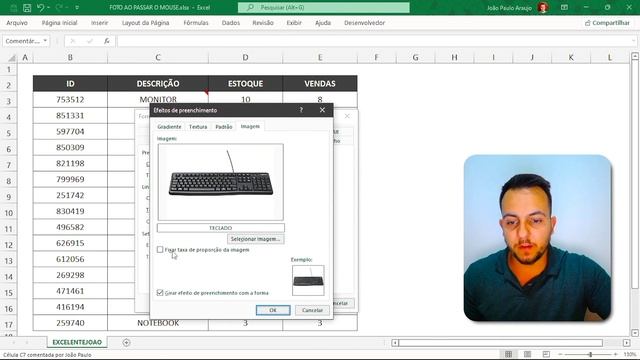Click the Undo arrow icon
640x360 pixels.
point(40,8)
